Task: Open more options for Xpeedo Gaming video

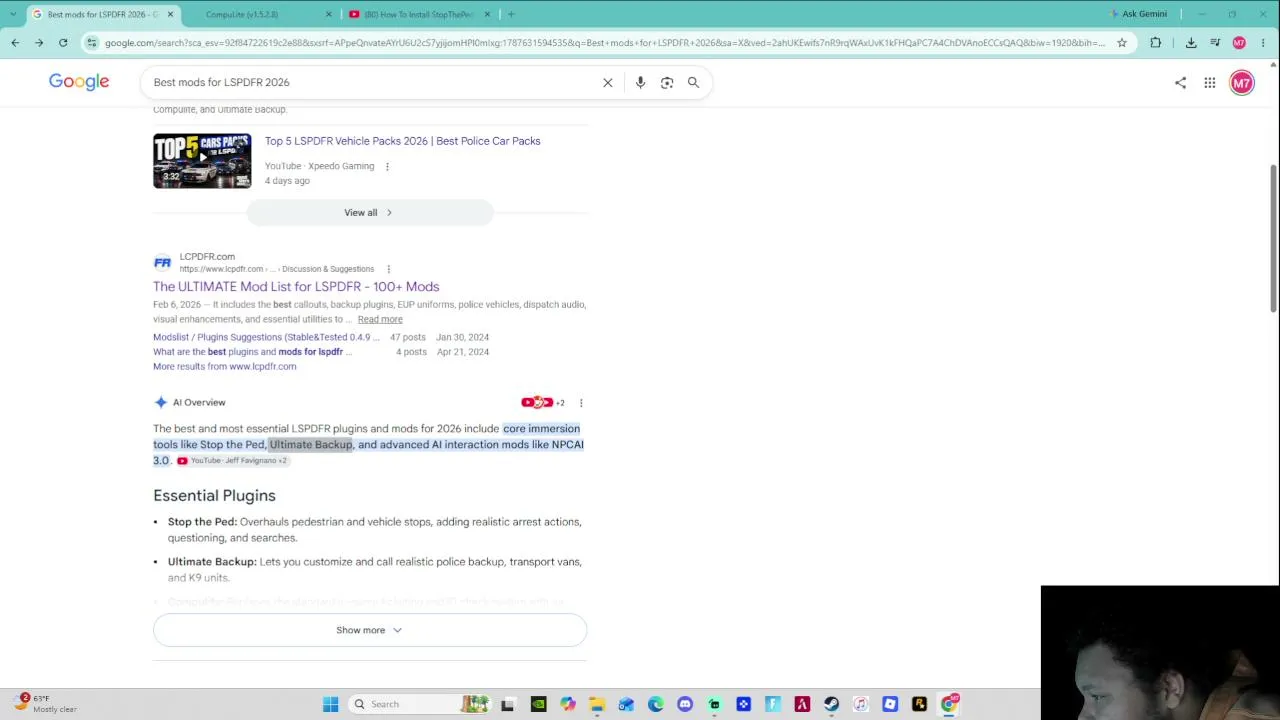Action: (387, 166)
